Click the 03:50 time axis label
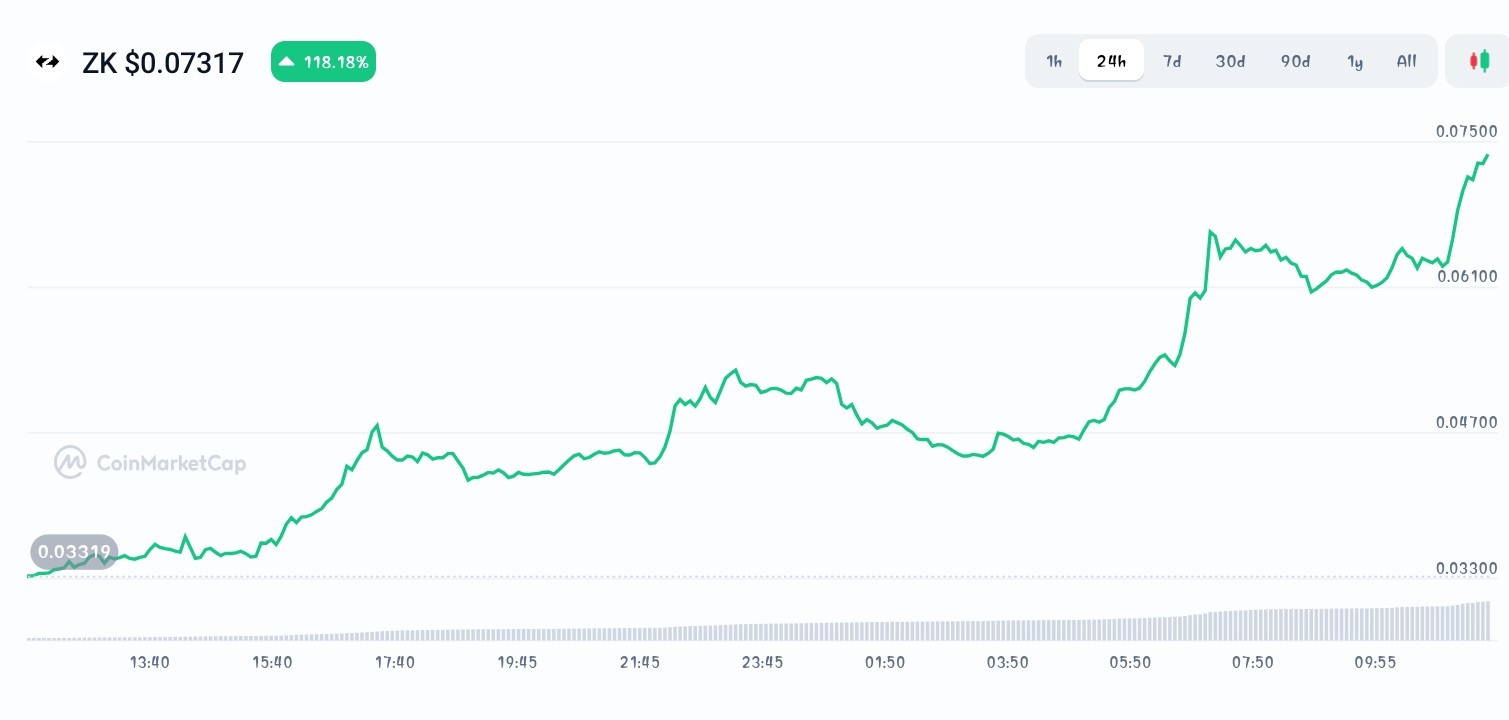The width and height of the screenshot is (1509, 720). tap(1007, 662)
